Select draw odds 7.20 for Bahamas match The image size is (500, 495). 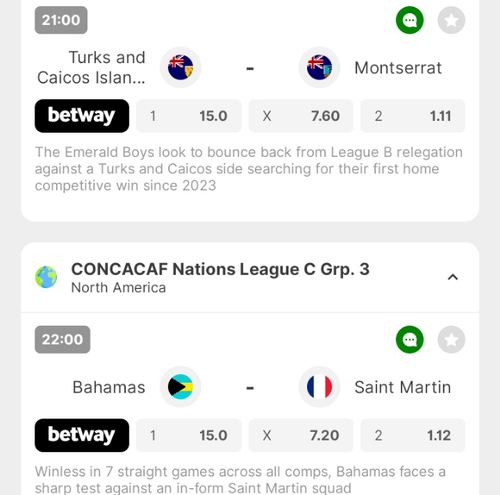[x=301, y=435]
